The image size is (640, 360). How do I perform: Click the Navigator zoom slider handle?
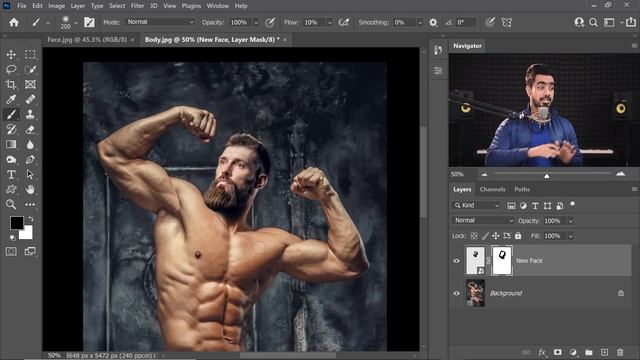coord(547,176)
